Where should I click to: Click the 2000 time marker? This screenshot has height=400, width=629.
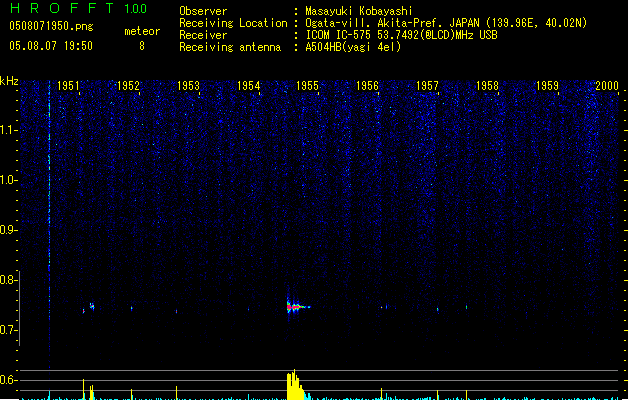tap(607, 86)
